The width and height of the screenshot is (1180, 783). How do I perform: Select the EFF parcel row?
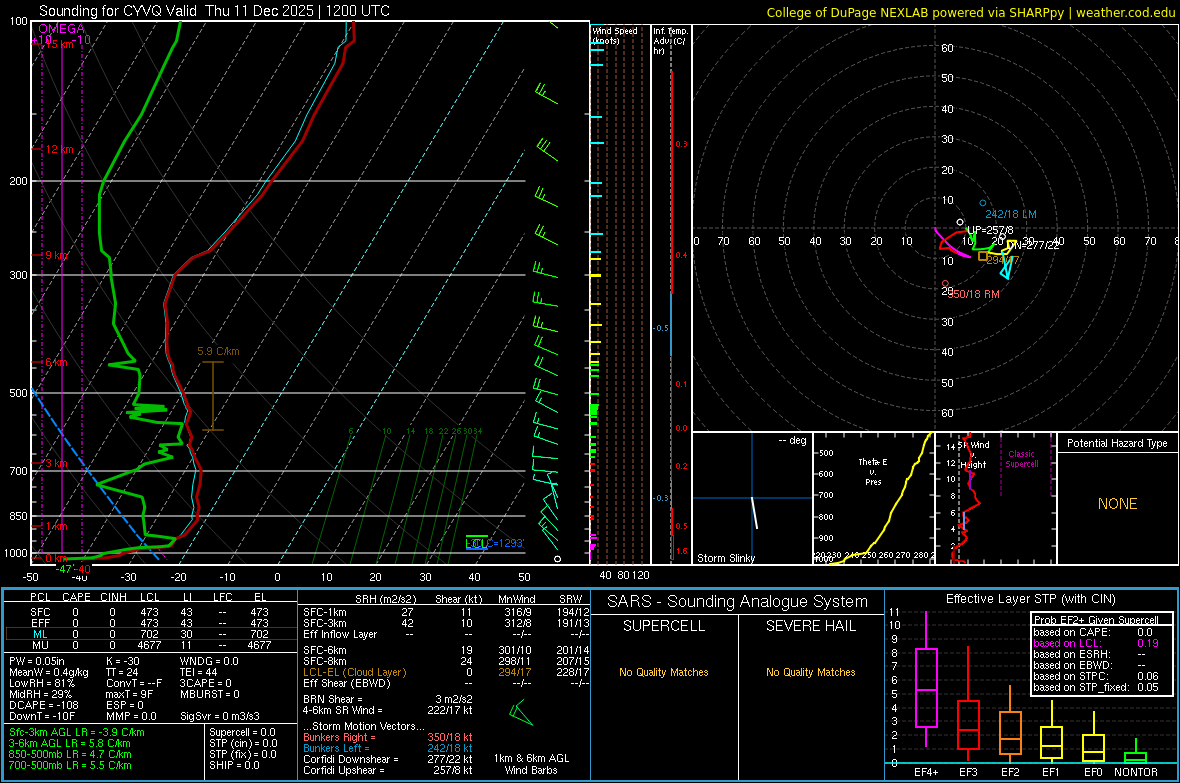pos(151,623)
